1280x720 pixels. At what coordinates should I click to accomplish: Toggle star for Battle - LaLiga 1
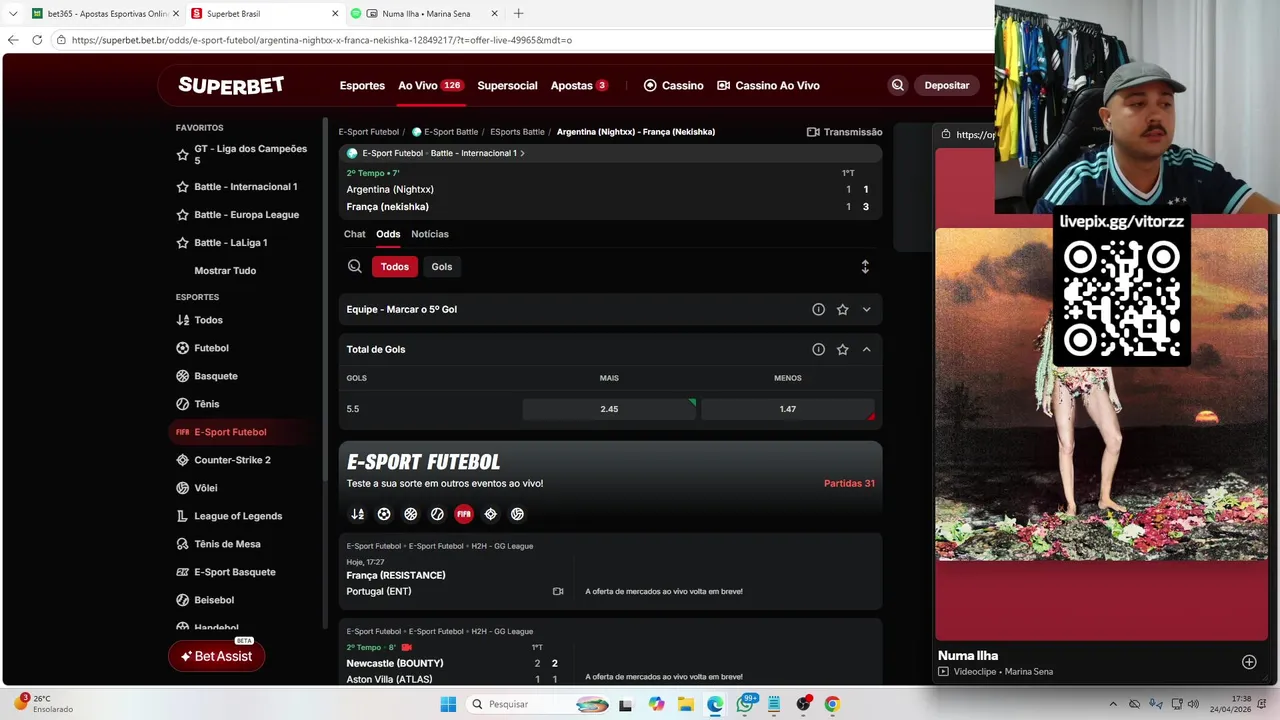coord(182,243)
